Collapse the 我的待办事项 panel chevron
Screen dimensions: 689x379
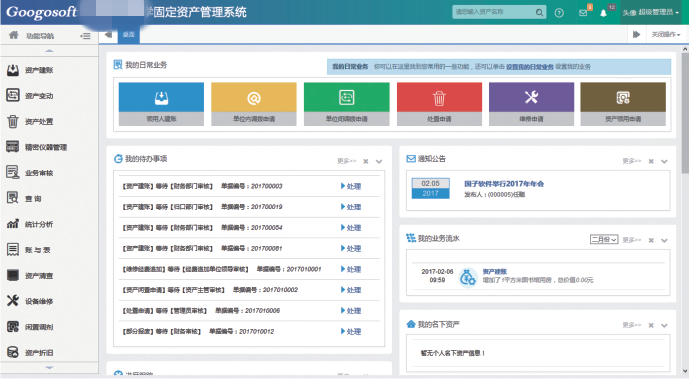[379, 162]
